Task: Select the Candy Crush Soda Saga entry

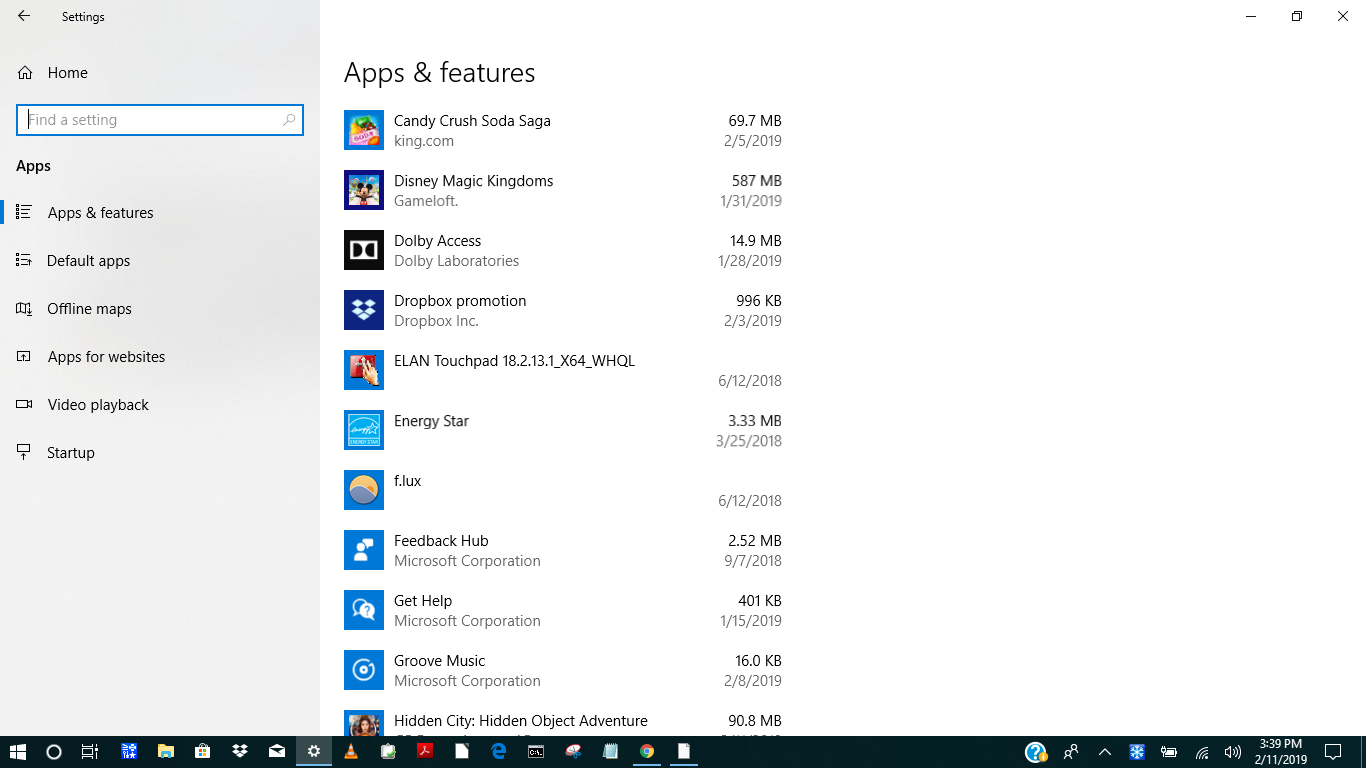Action: pyautogui.click(x=563, y=130)
